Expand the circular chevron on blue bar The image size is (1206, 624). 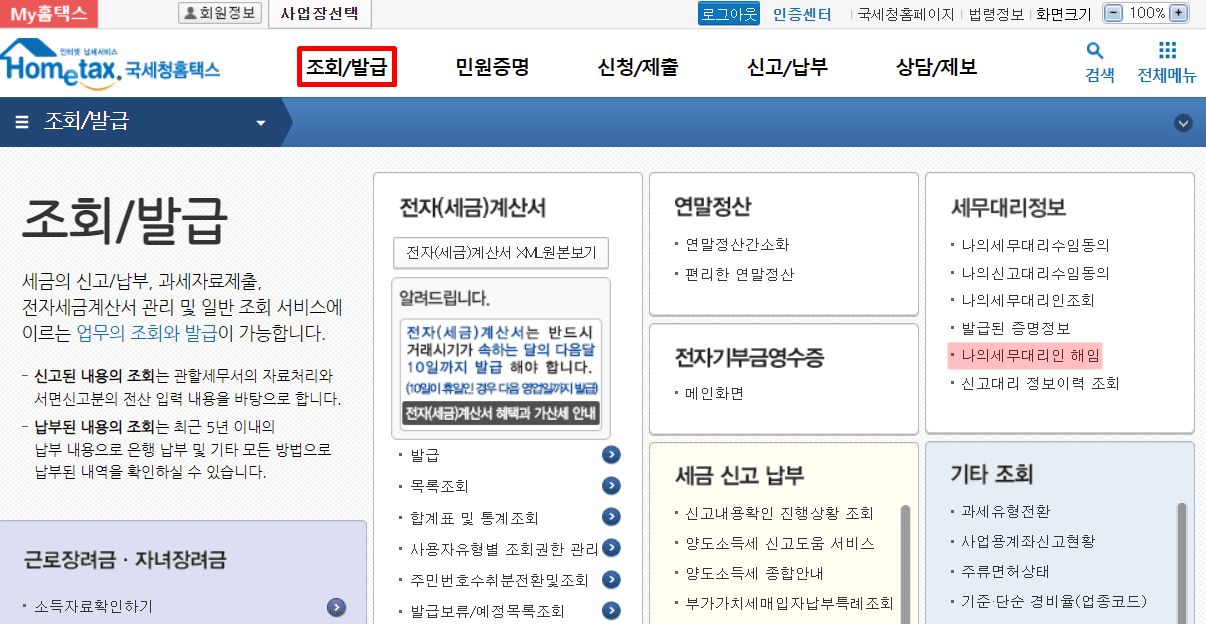1184,123
